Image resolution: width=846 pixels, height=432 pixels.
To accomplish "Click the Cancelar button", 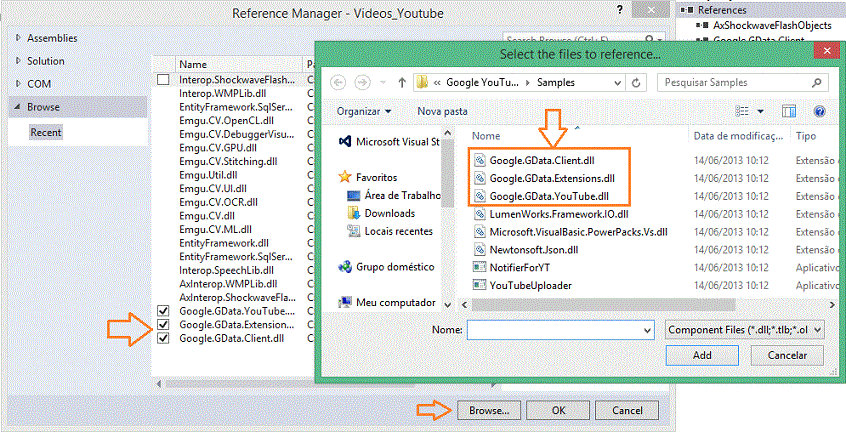I will [x=787, y=355].
